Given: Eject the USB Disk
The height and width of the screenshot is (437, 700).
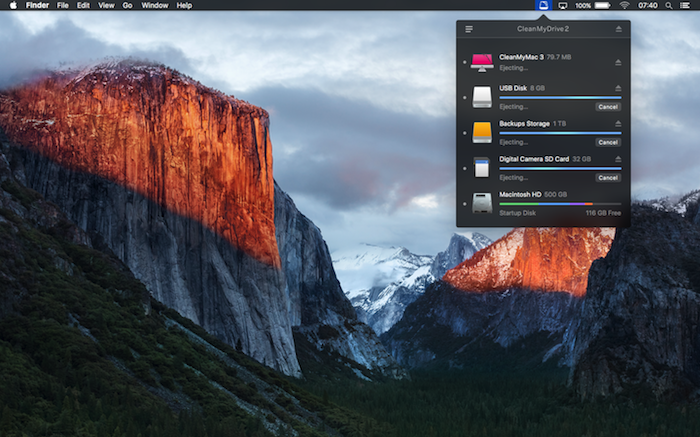Looking at the screenshot, I should tap(618, 88).
